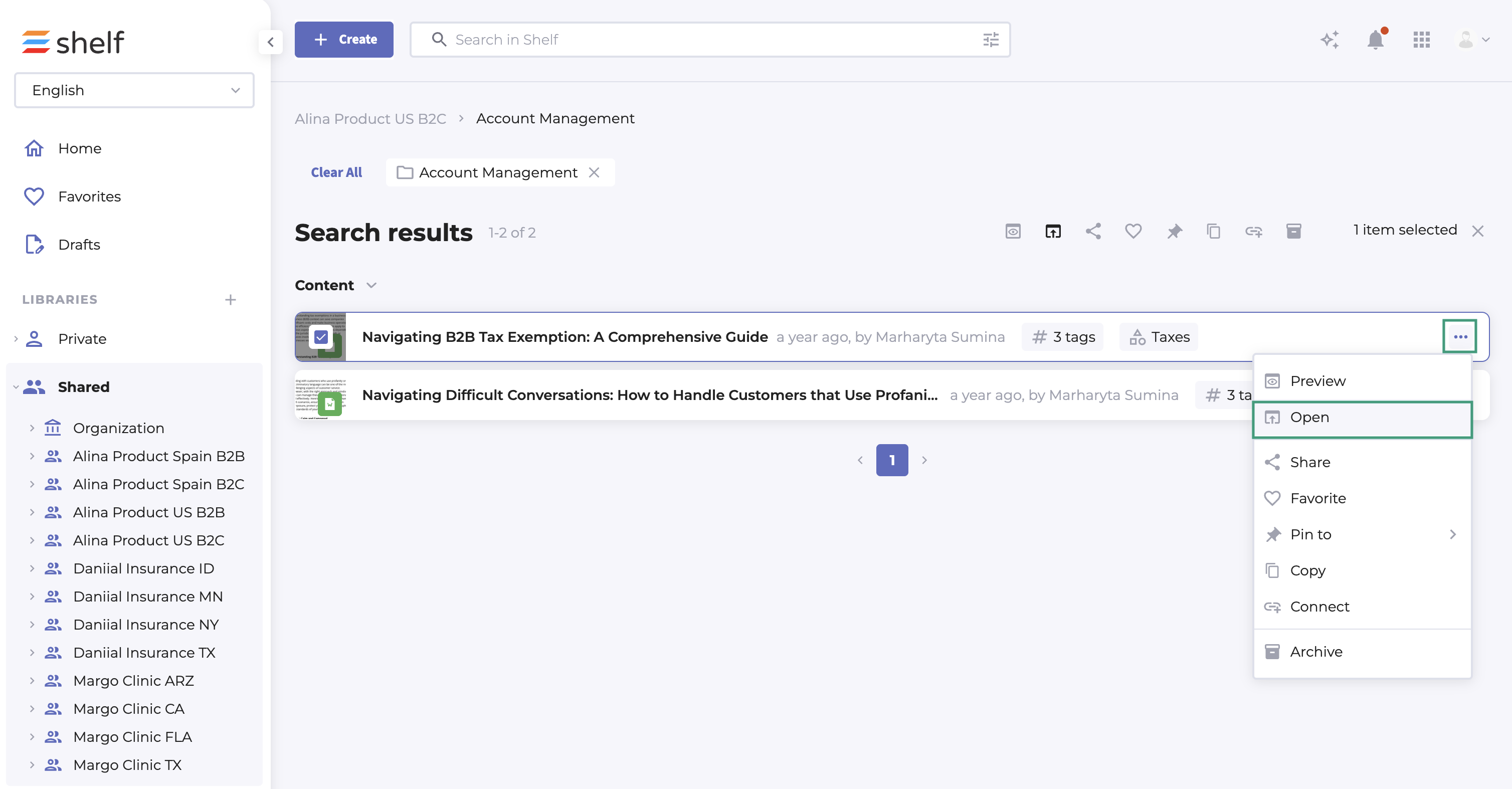Expand the Content sort dropdown
1512x789 pixels.
click(371, 285)
